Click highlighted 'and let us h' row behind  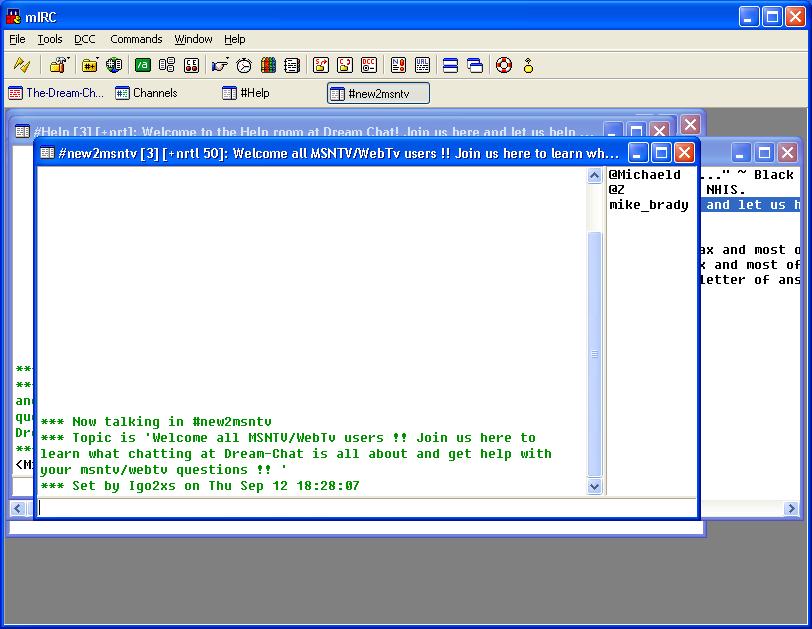click(750, 204)
